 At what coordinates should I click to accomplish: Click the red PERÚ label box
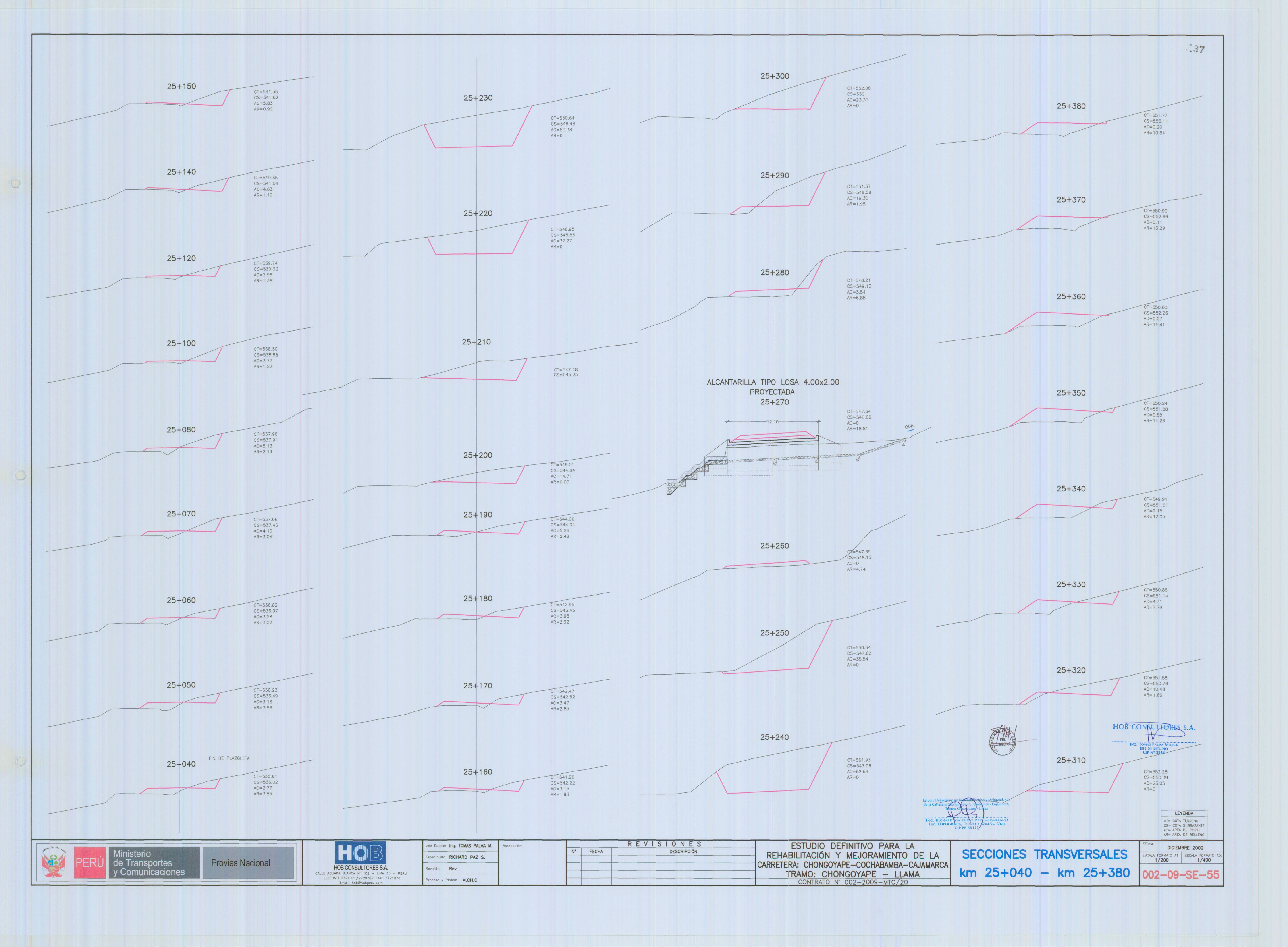coord(90,862)
